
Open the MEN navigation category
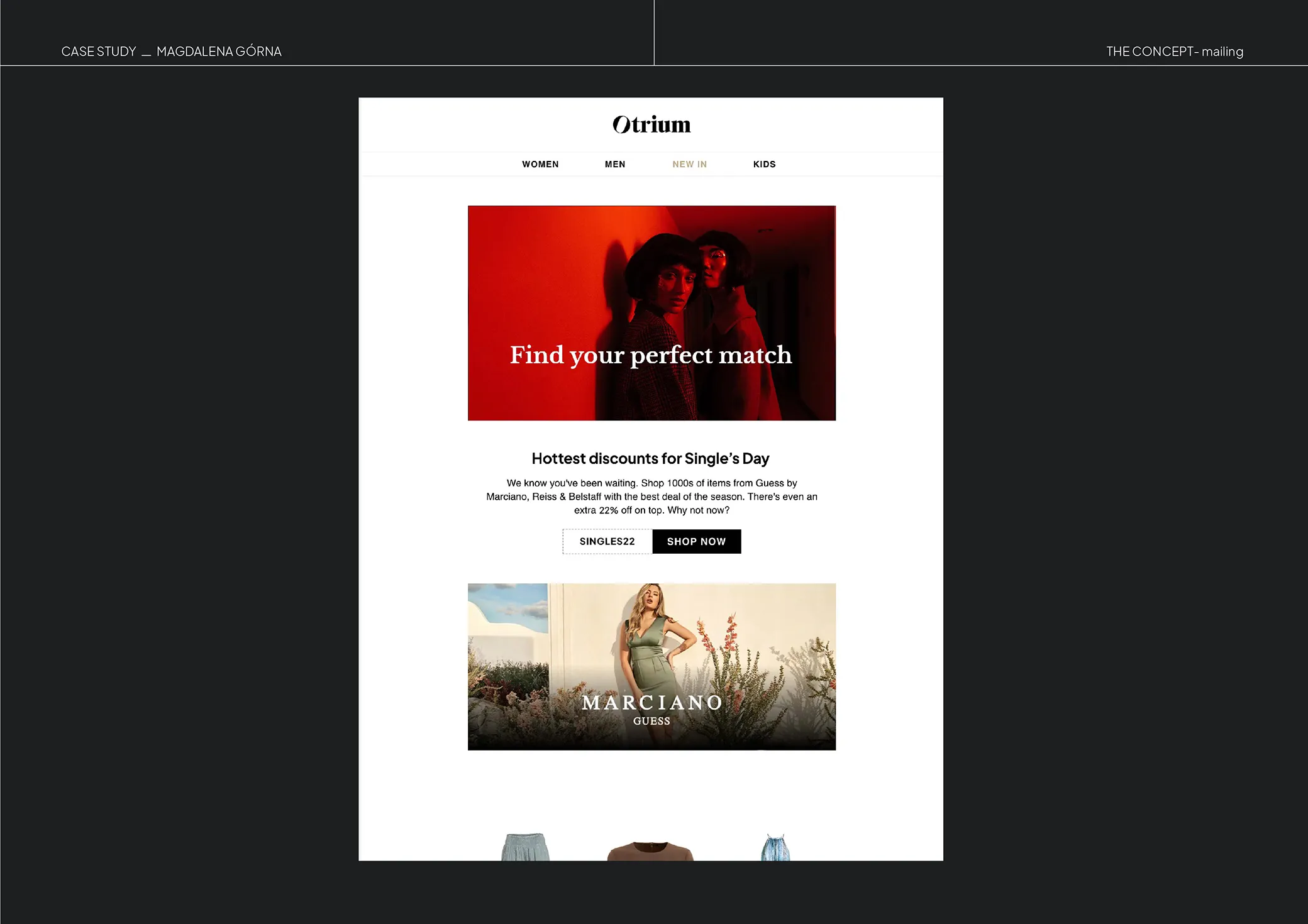(x=615, y=164)
